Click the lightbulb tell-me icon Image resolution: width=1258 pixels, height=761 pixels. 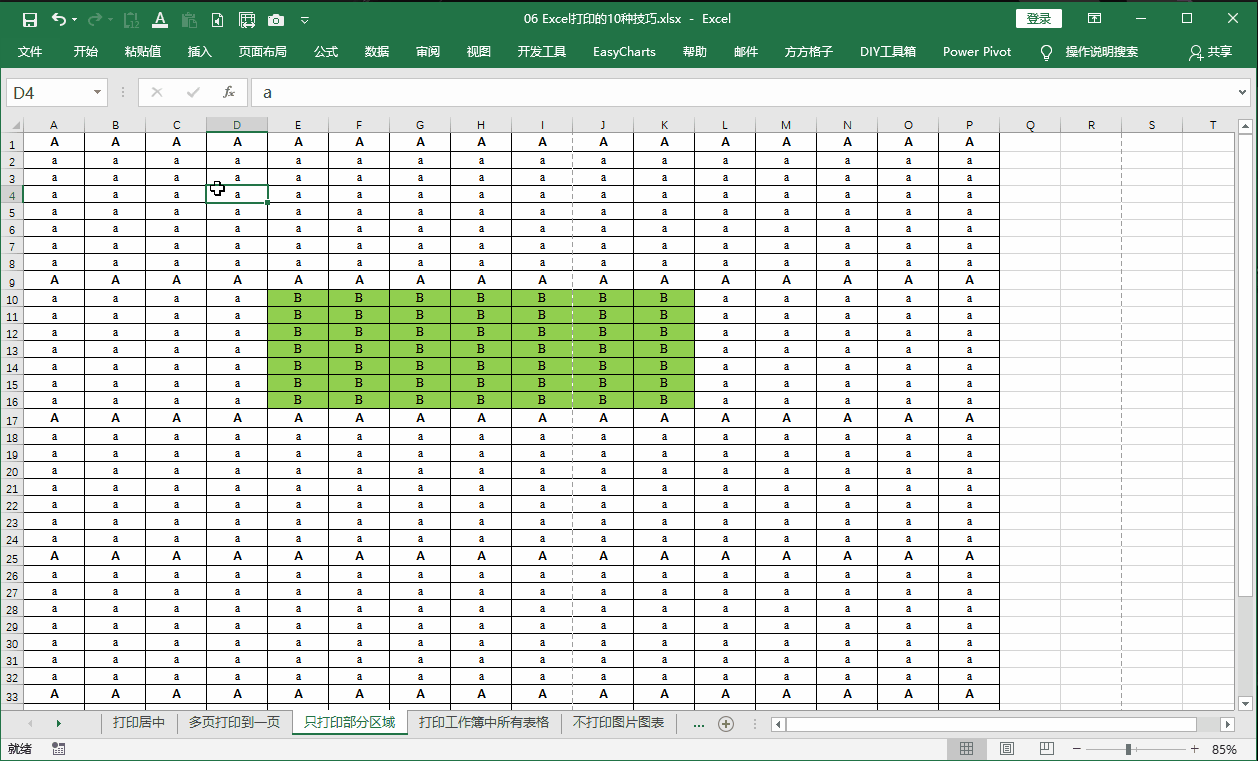[x=1047, y=52]
